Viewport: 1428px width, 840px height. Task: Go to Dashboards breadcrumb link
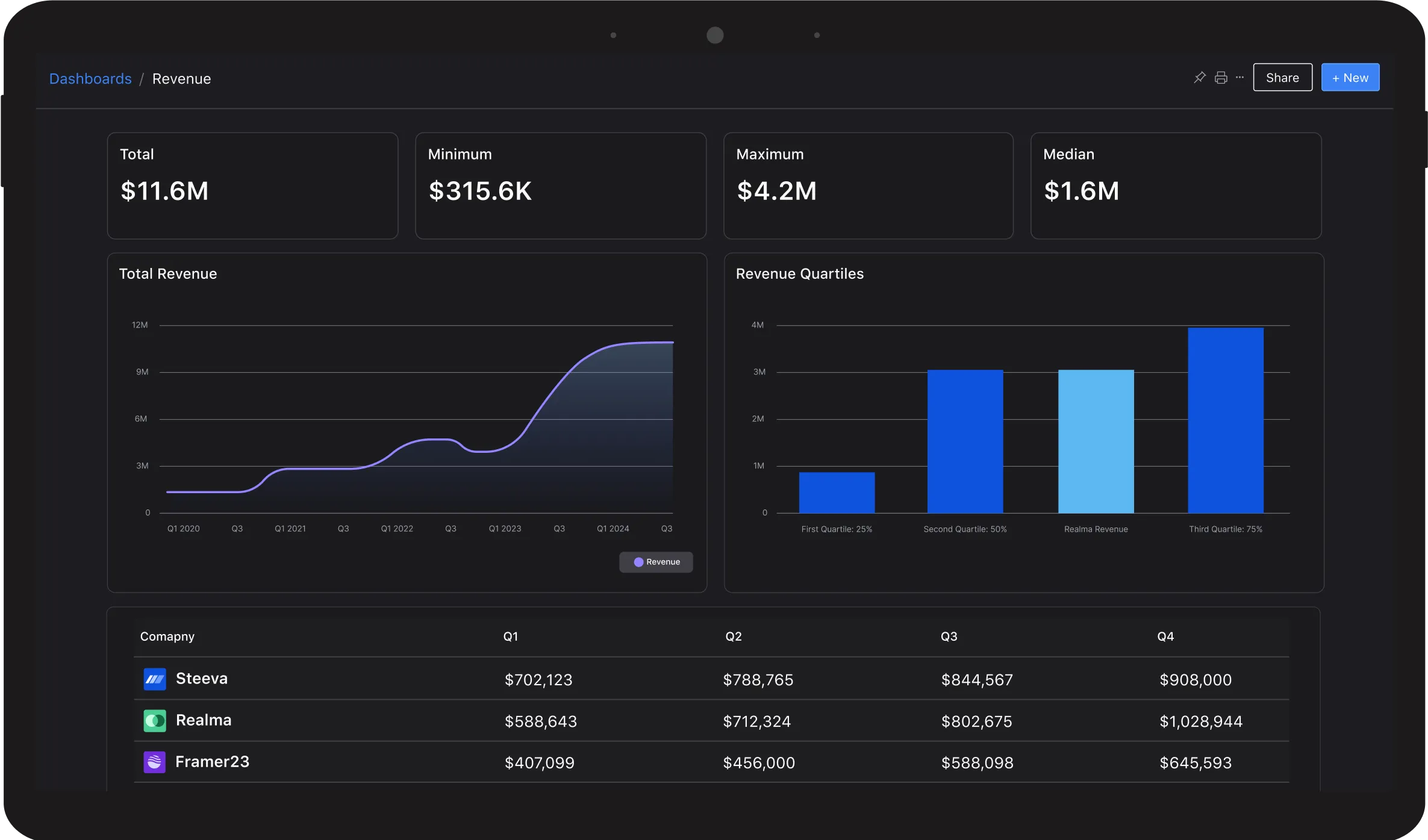[x=90, y=79]
